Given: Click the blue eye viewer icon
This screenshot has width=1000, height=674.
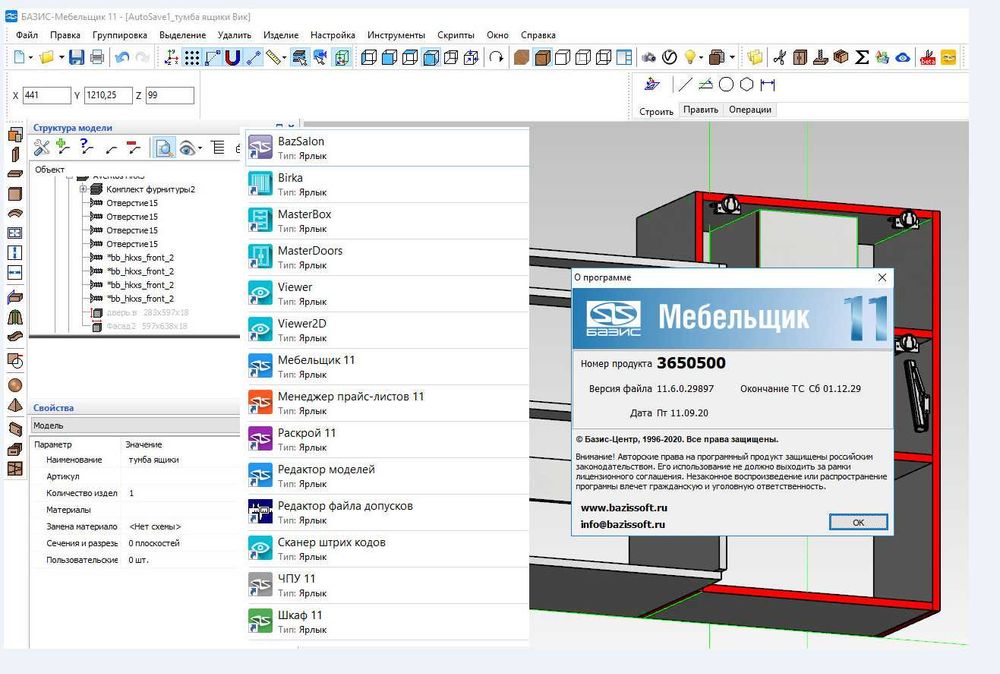Looking at the screenshot, I should tap(902, 57).
